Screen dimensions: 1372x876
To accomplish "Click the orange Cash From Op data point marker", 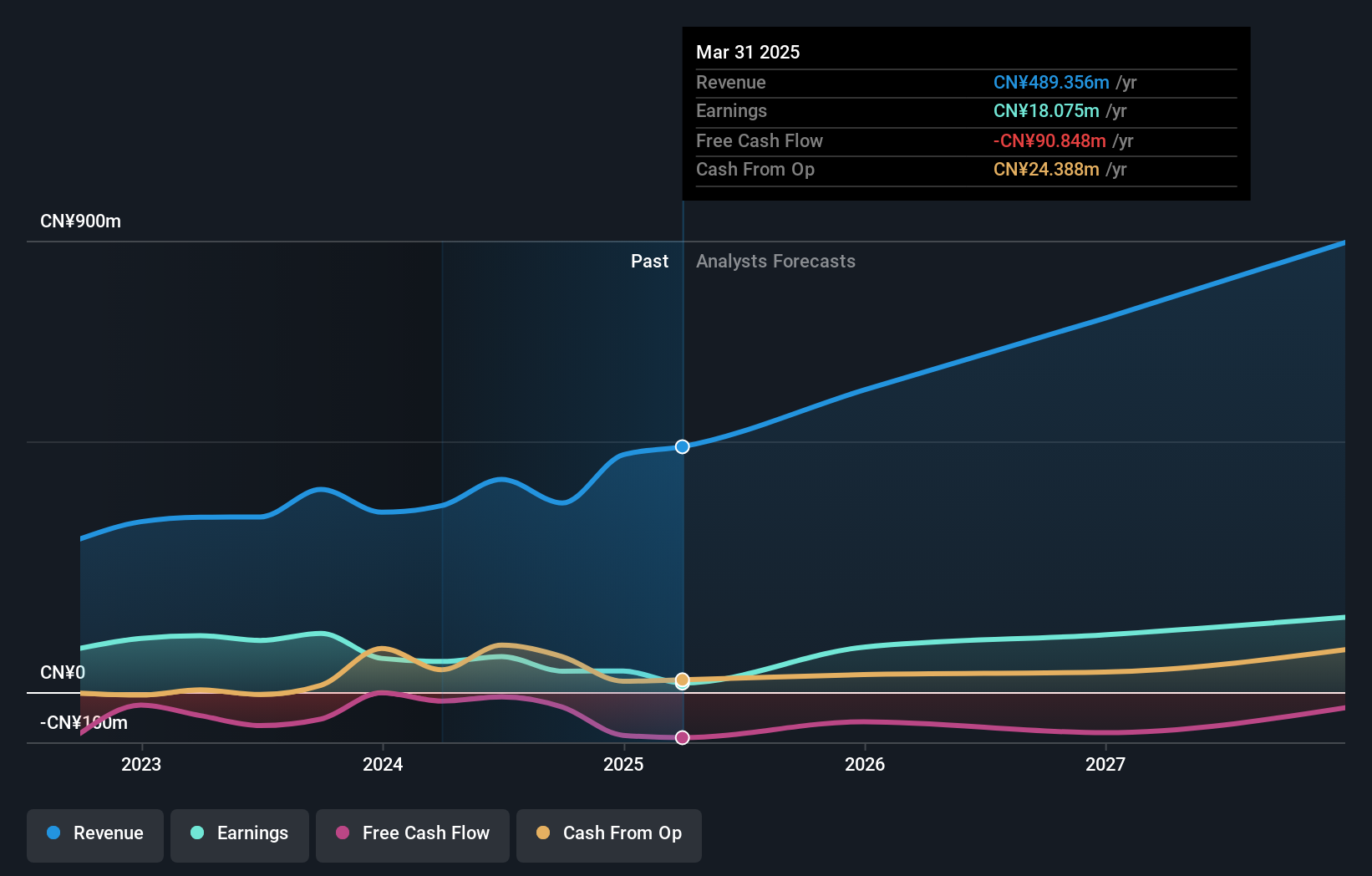I will [683, 680].
